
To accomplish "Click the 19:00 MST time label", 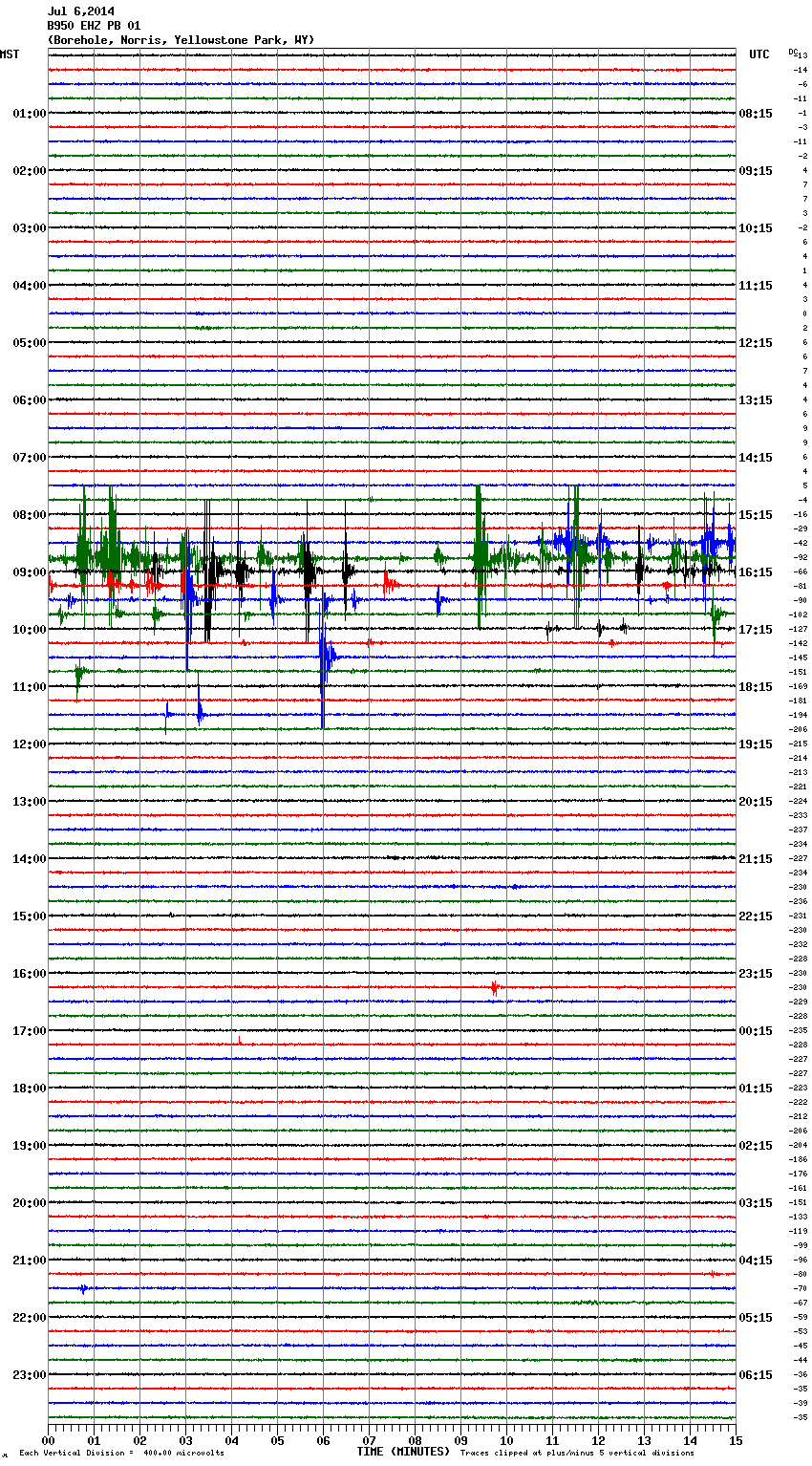I will (29, 1146).
